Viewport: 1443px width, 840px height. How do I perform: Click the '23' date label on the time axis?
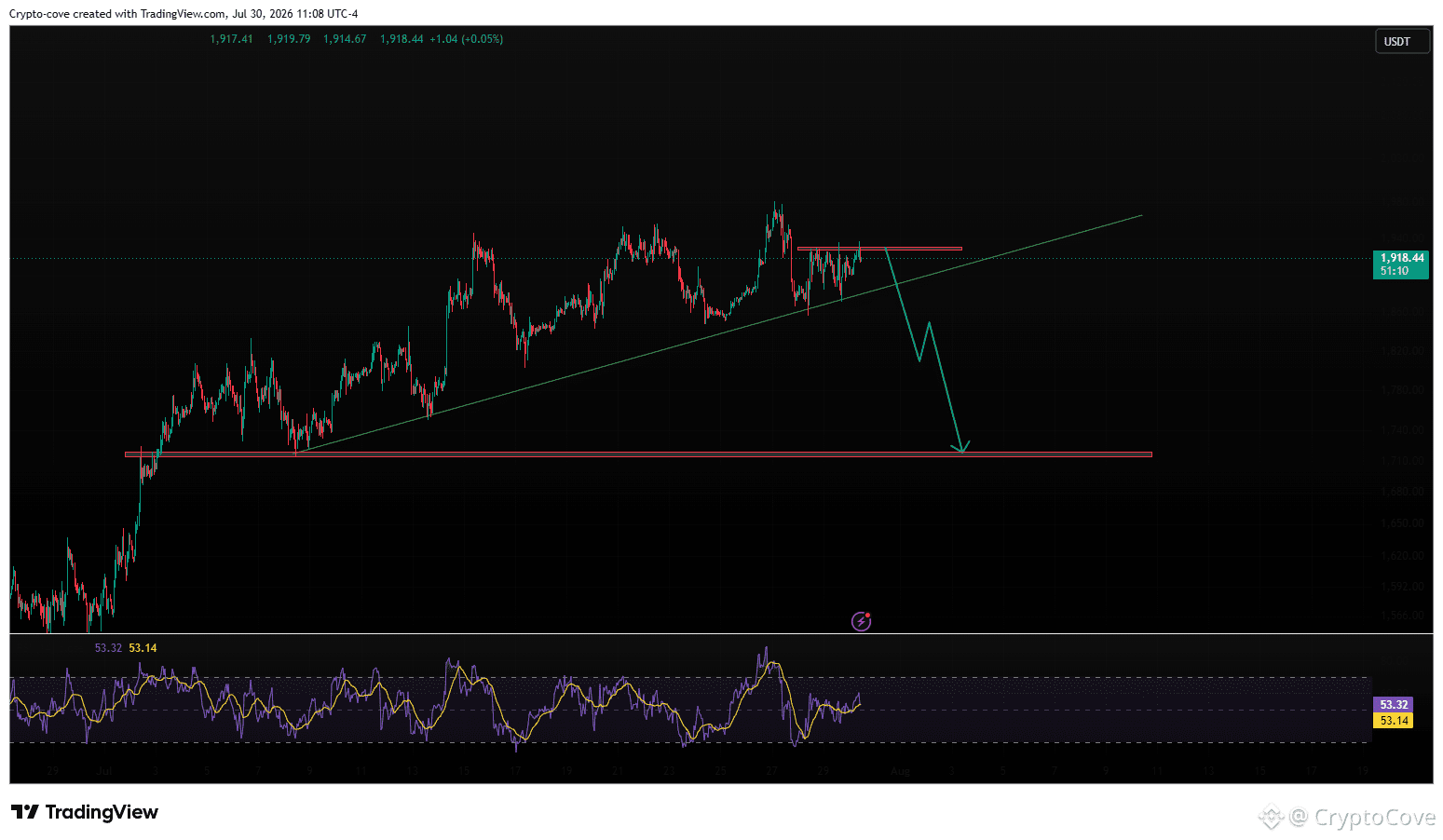click(x=669, y=771)
